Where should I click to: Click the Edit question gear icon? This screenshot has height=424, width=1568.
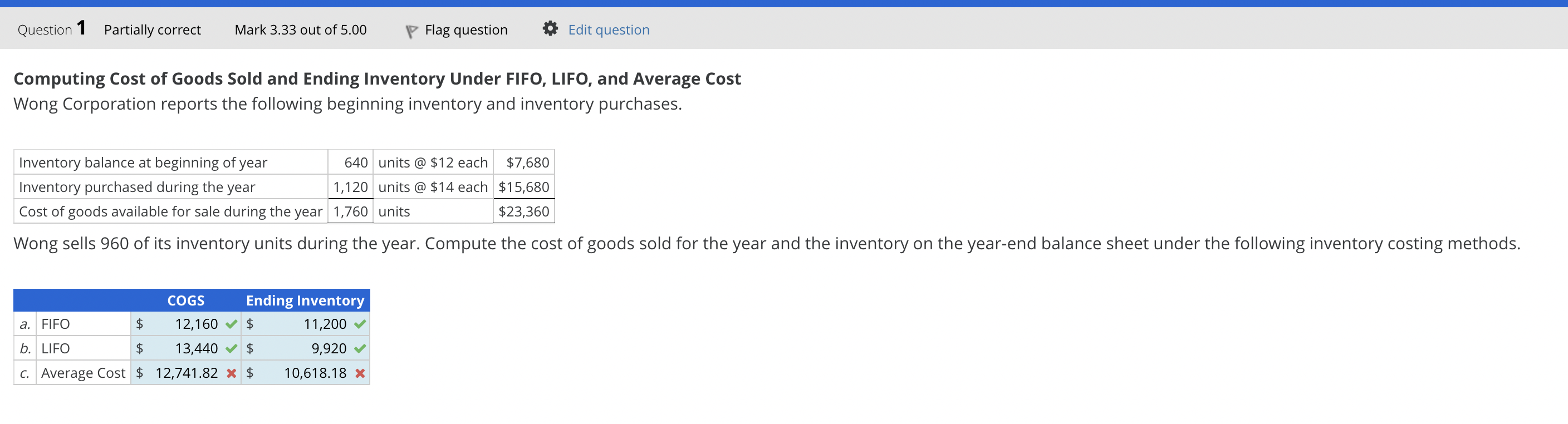[550, 27]
